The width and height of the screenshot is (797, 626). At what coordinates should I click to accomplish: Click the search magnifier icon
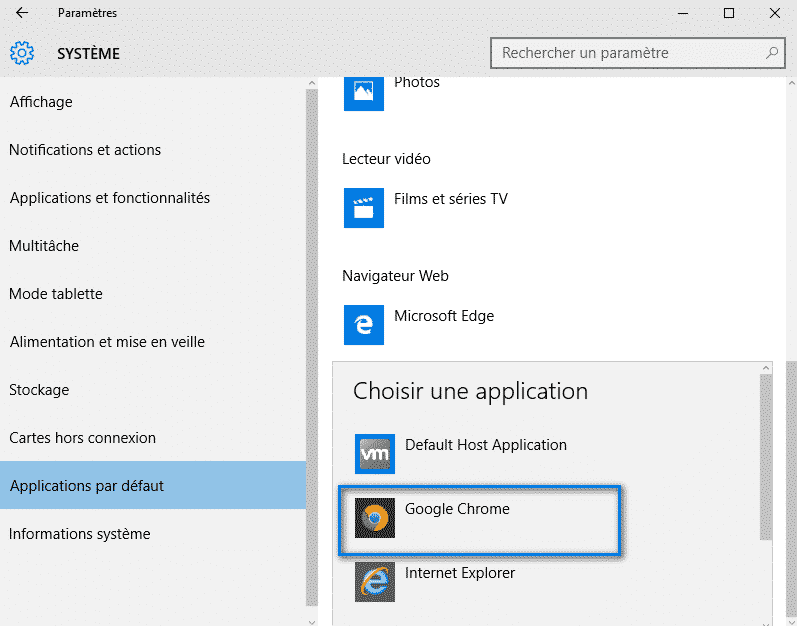772,53
